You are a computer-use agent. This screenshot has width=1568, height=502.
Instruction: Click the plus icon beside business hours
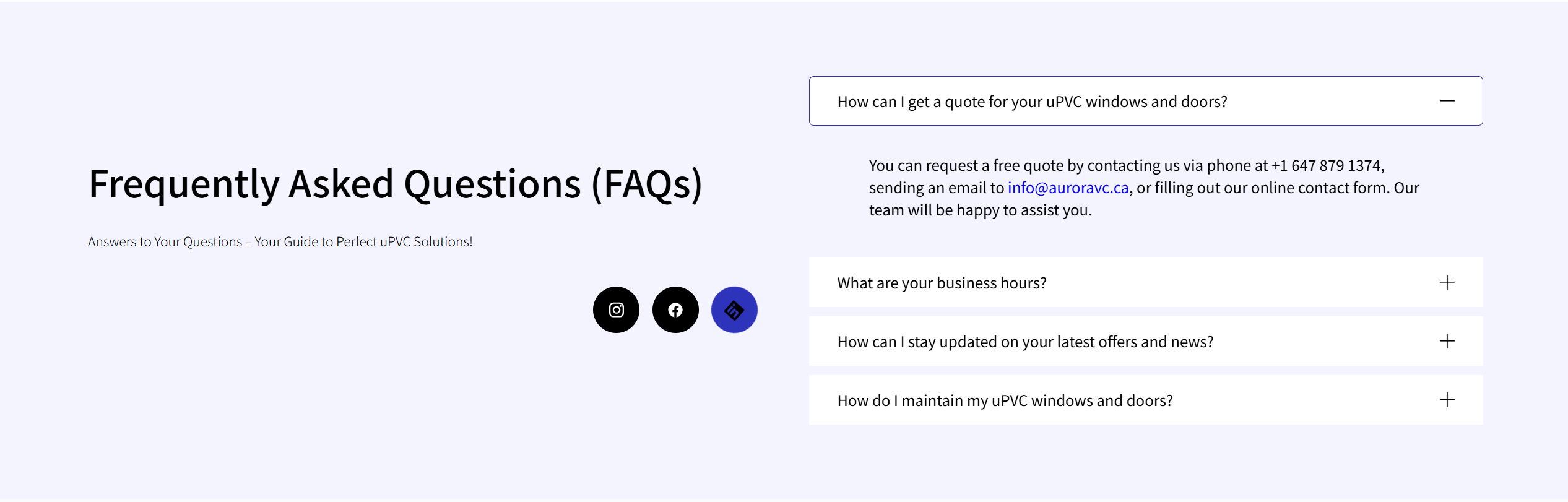tap(1447, 283)
